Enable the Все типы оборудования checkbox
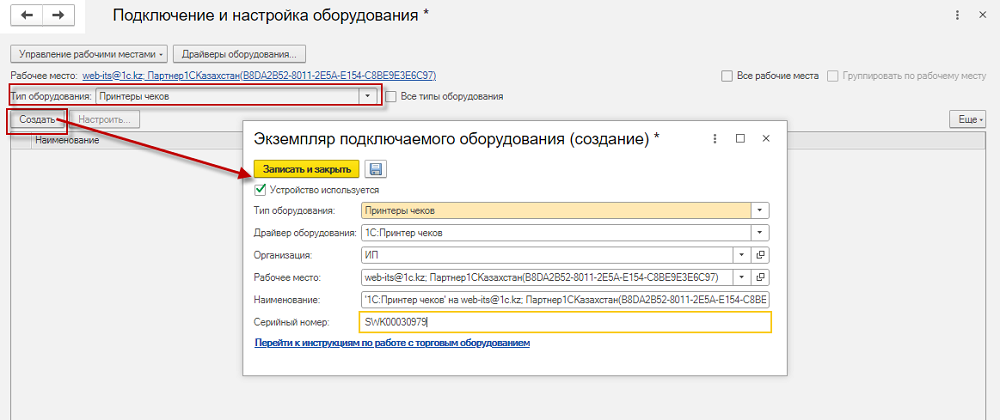 pyautogui.click(x=391, y=97)
